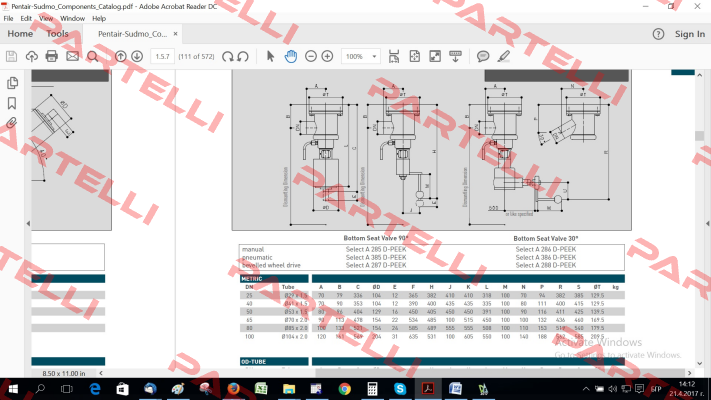Open Read mode toolbar icon
711x400 pixels.
(x=455, y=56)
